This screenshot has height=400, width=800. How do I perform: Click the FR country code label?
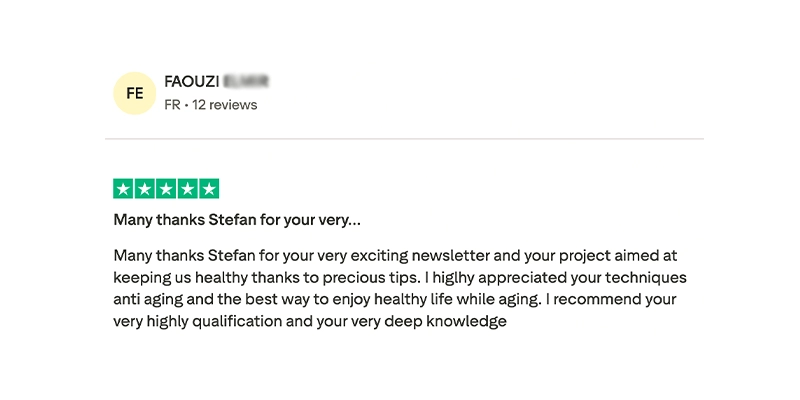(x=172, y=105)
